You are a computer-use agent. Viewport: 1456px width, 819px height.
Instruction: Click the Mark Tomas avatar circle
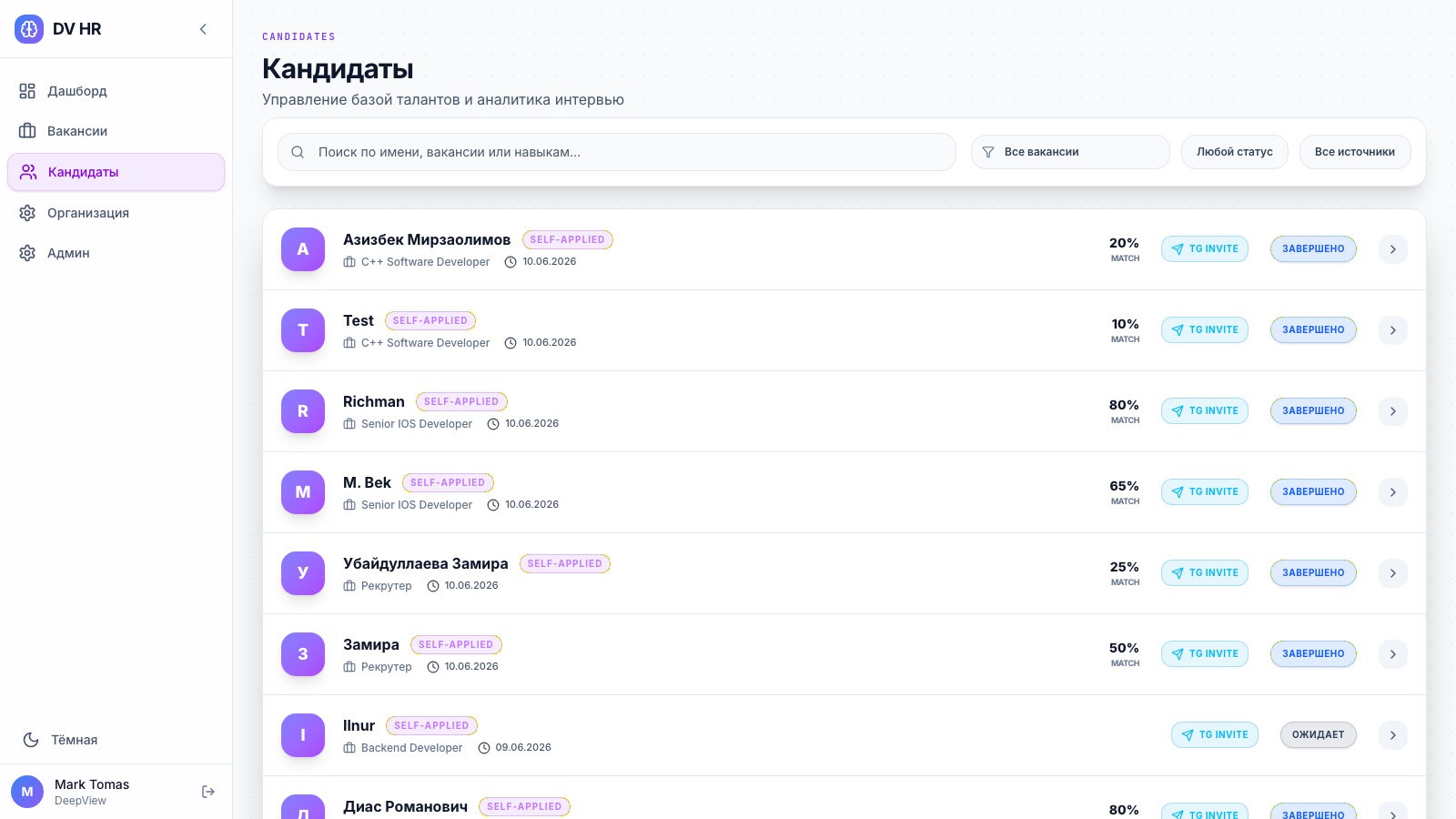coord(27,792)
